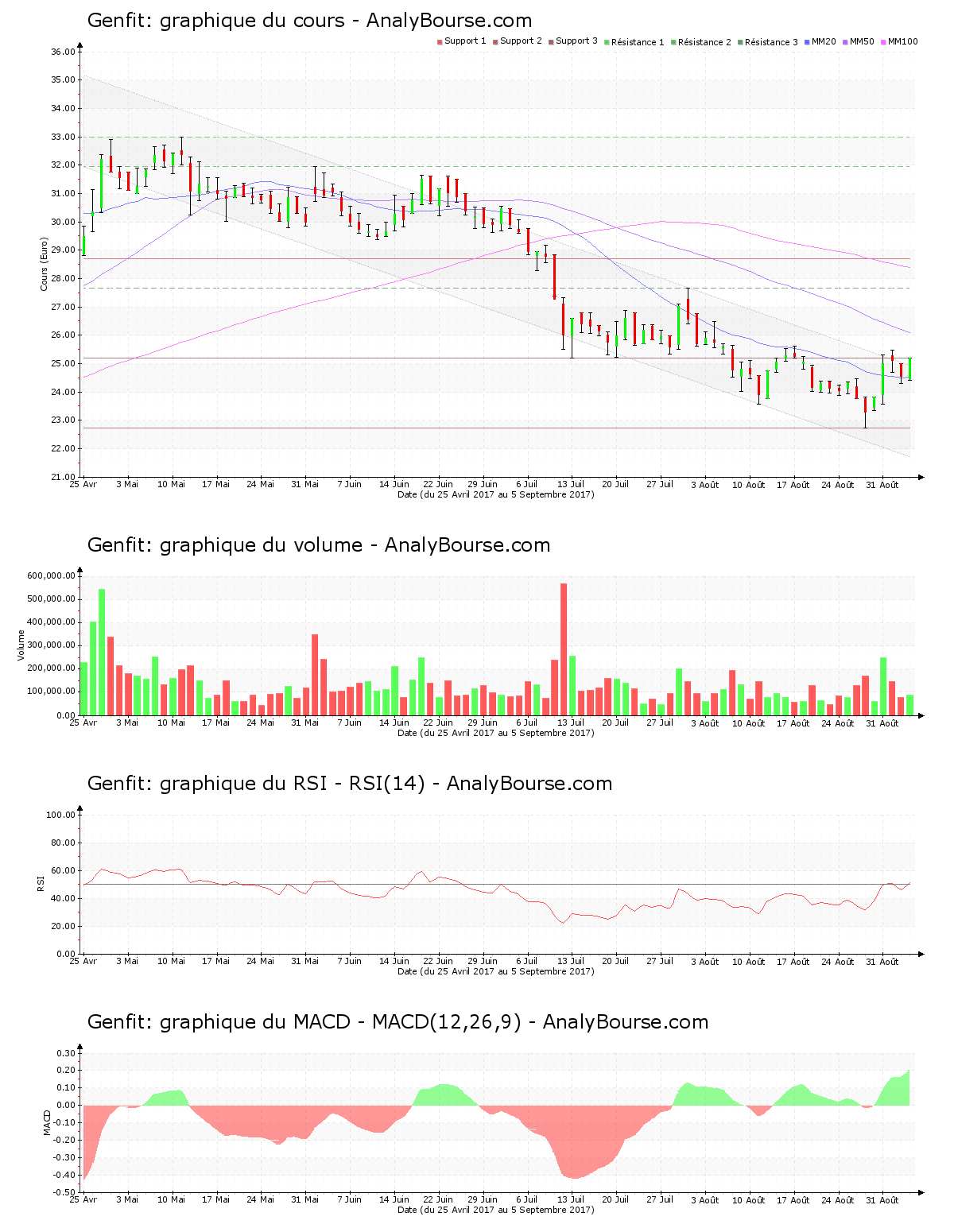Click the 20.00 value on the RSI axis

tap(63, 926)
